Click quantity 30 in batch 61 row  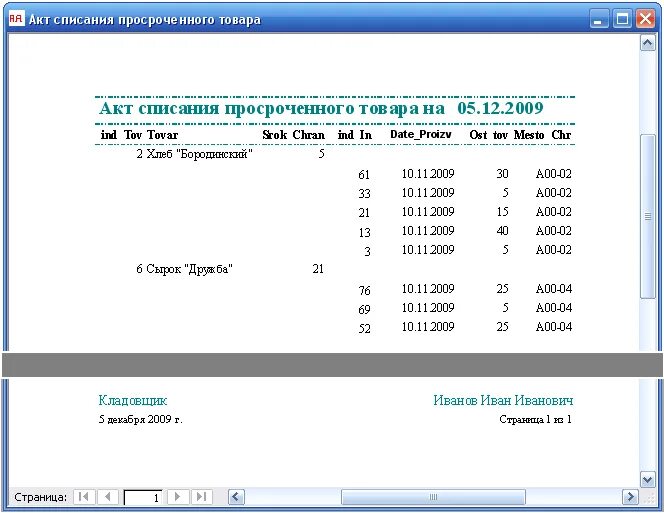tap(502, 174)
